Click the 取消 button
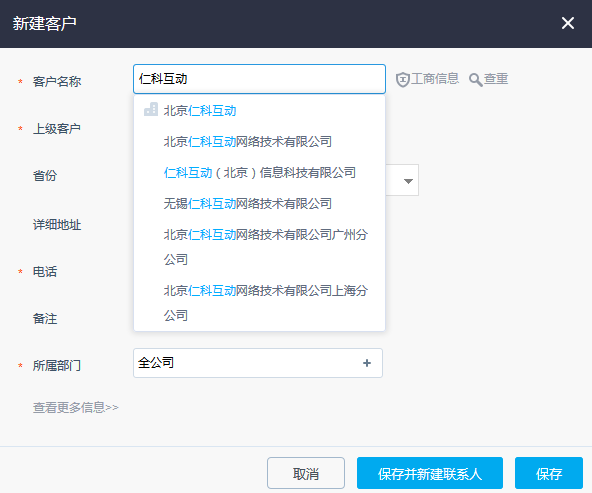The width and height of the screenshot is (592, 493). tap(306, 473)
